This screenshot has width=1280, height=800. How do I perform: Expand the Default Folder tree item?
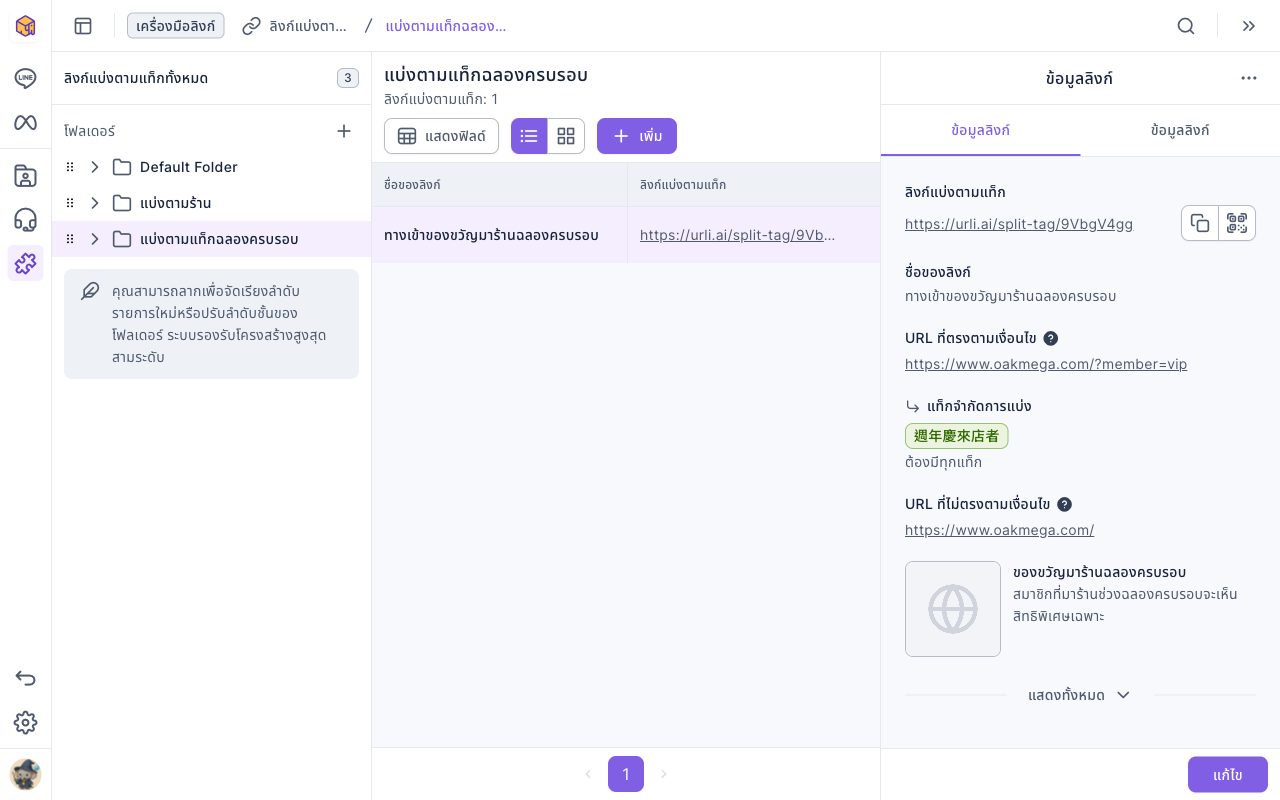[x=95, y=167]
